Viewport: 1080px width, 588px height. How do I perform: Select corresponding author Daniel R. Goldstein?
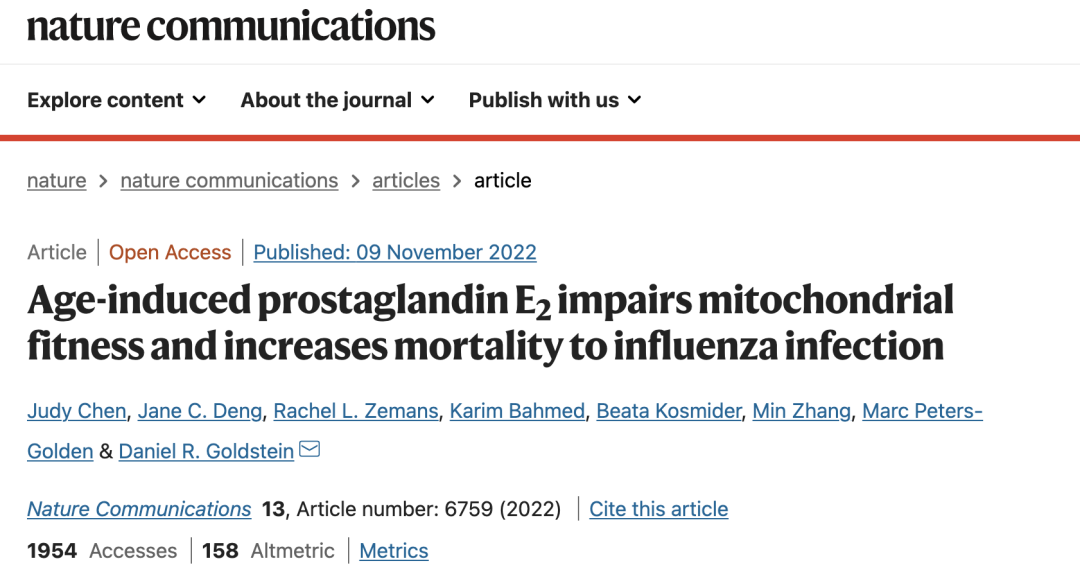pos(206,452)
